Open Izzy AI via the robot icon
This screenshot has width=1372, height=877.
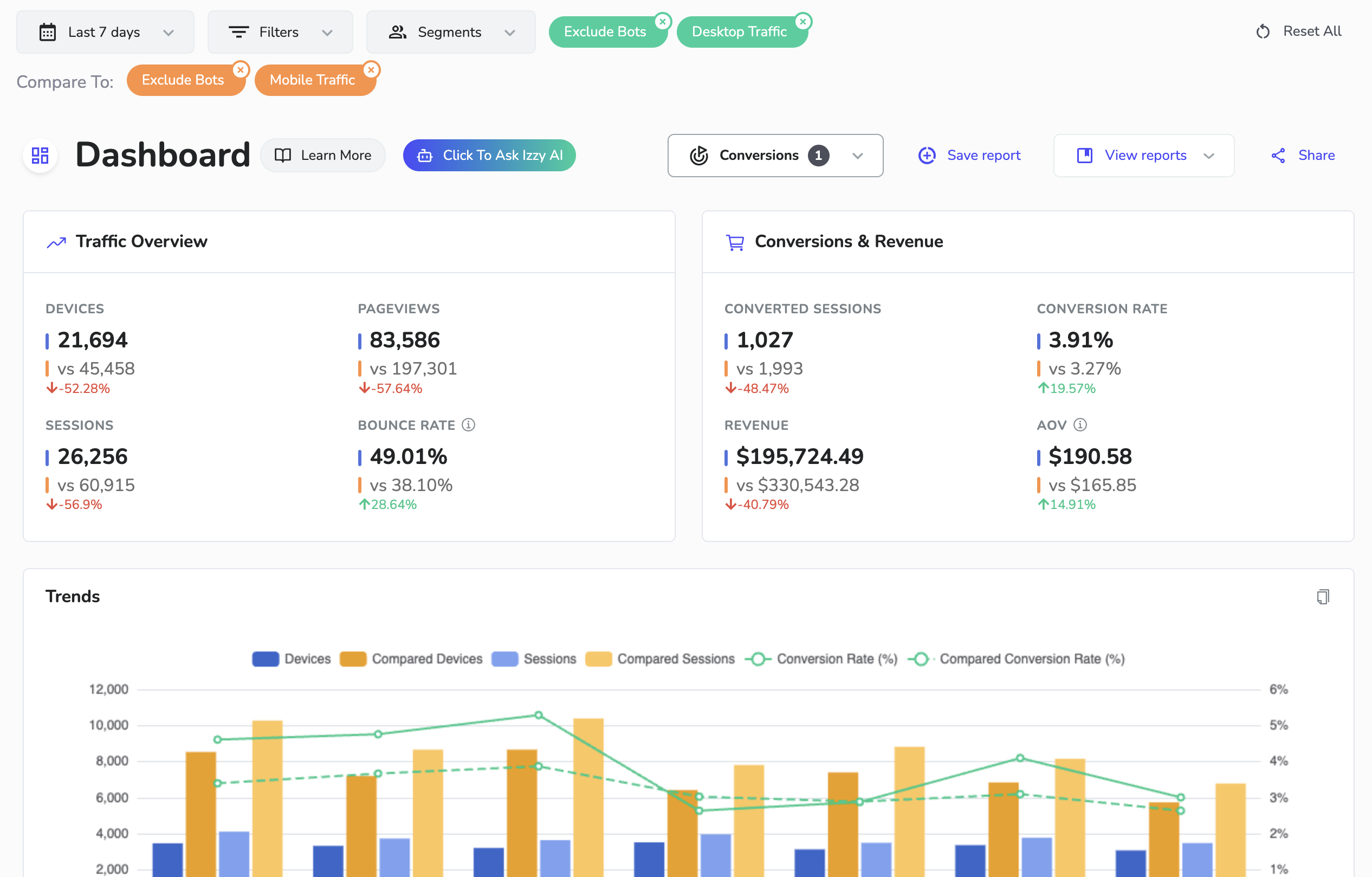[x=424, y=155]
